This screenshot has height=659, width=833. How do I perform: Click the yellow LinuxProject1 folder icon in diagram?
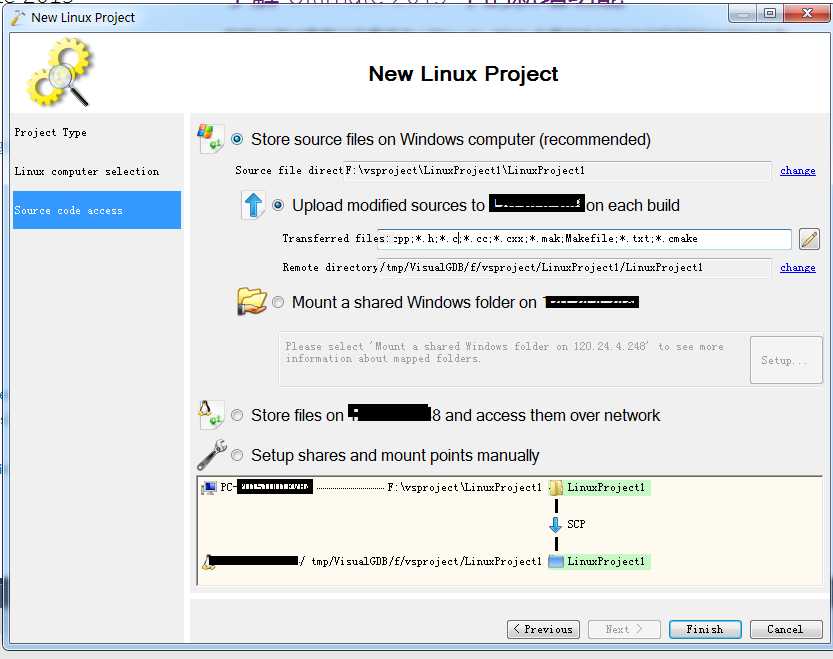pos(556,487)
